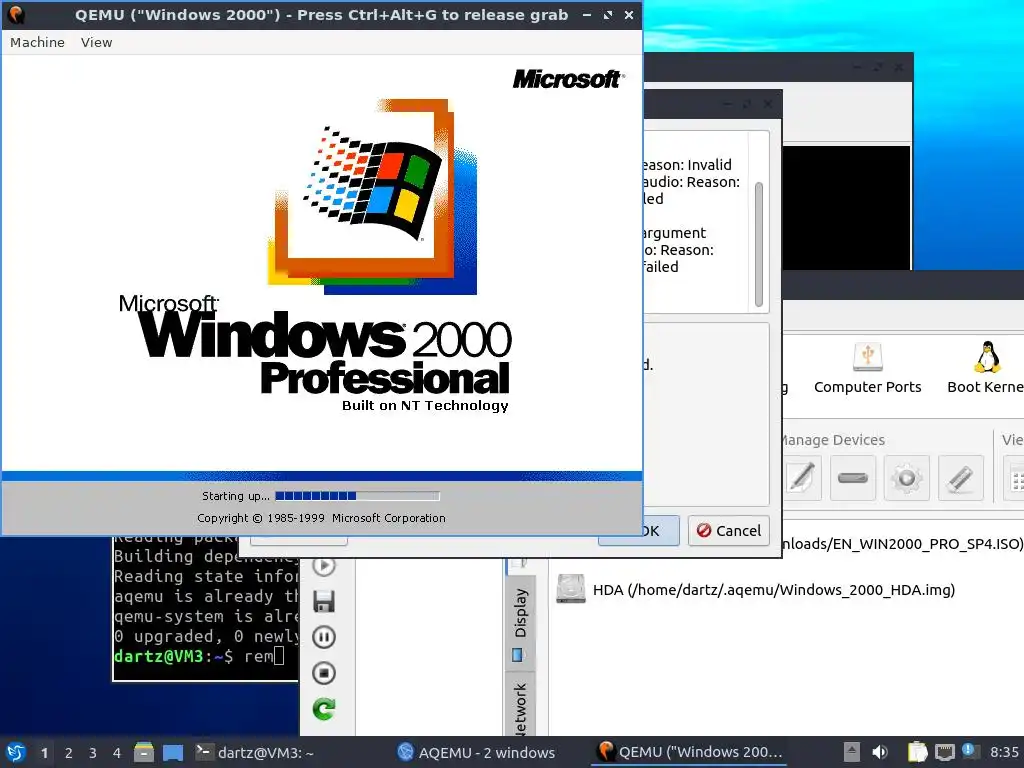Click the edit device pencil icon under Manage Devices
This screenshot has width=1024, height=768.
tap(802, 478)
